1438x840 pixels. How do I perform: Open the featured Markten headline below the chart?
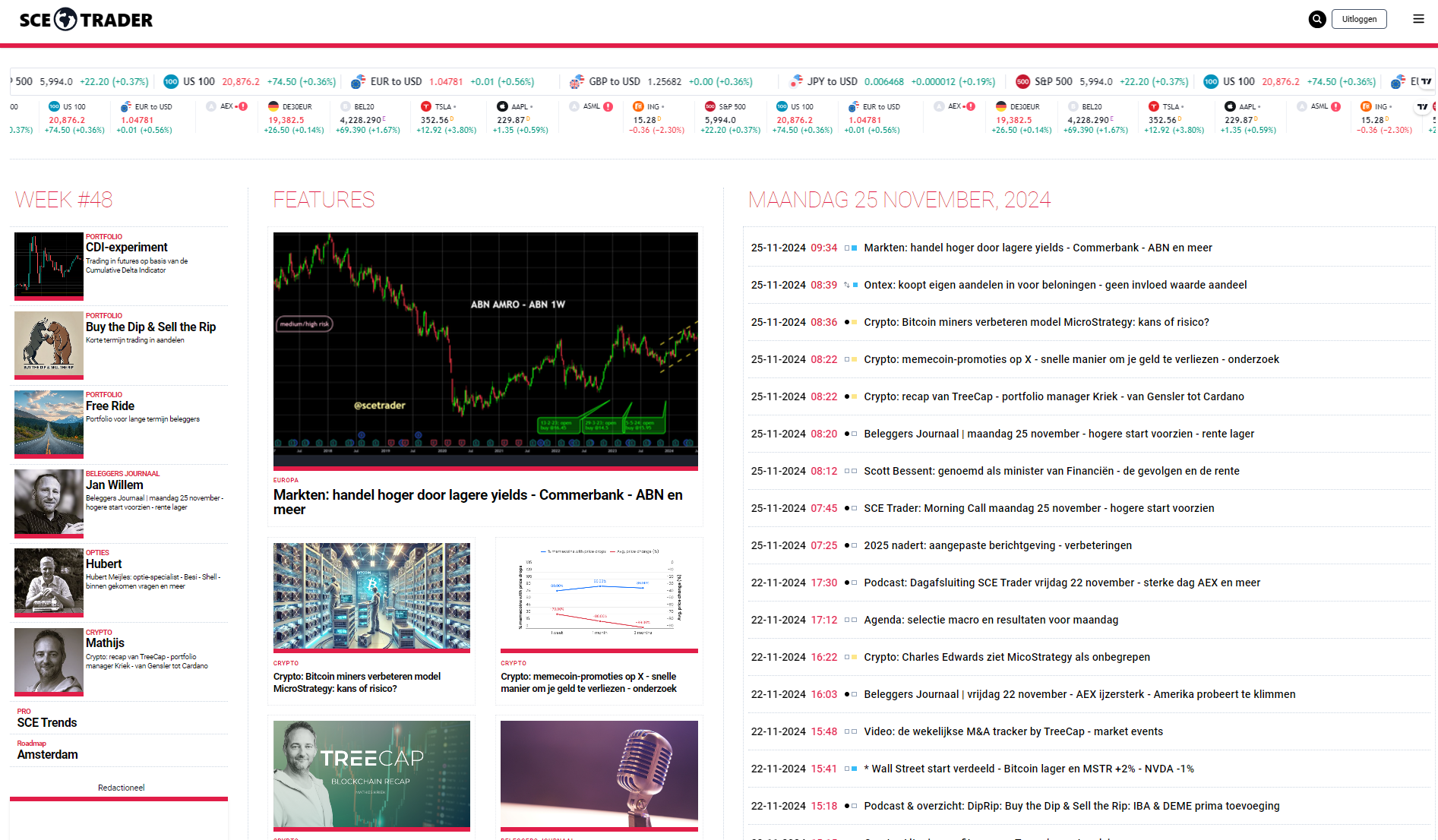(x=478, y=502)
